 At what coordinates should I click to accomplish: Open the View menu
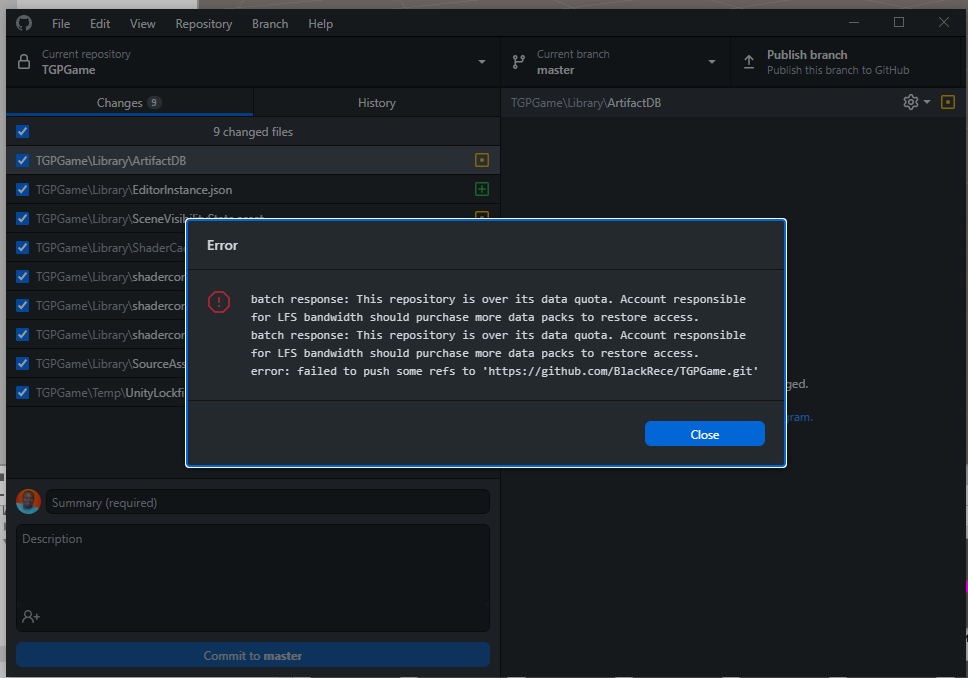tap(143, 23)
